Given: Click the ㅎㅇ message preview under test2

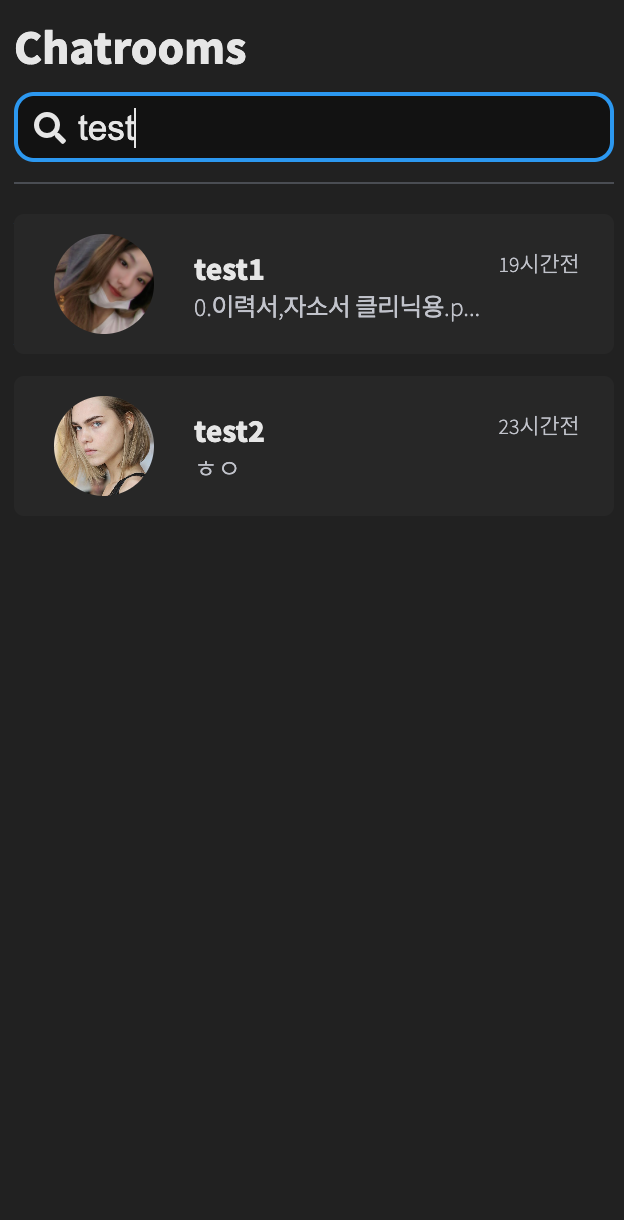Looking at the screenshot, I should pos(216,467).
